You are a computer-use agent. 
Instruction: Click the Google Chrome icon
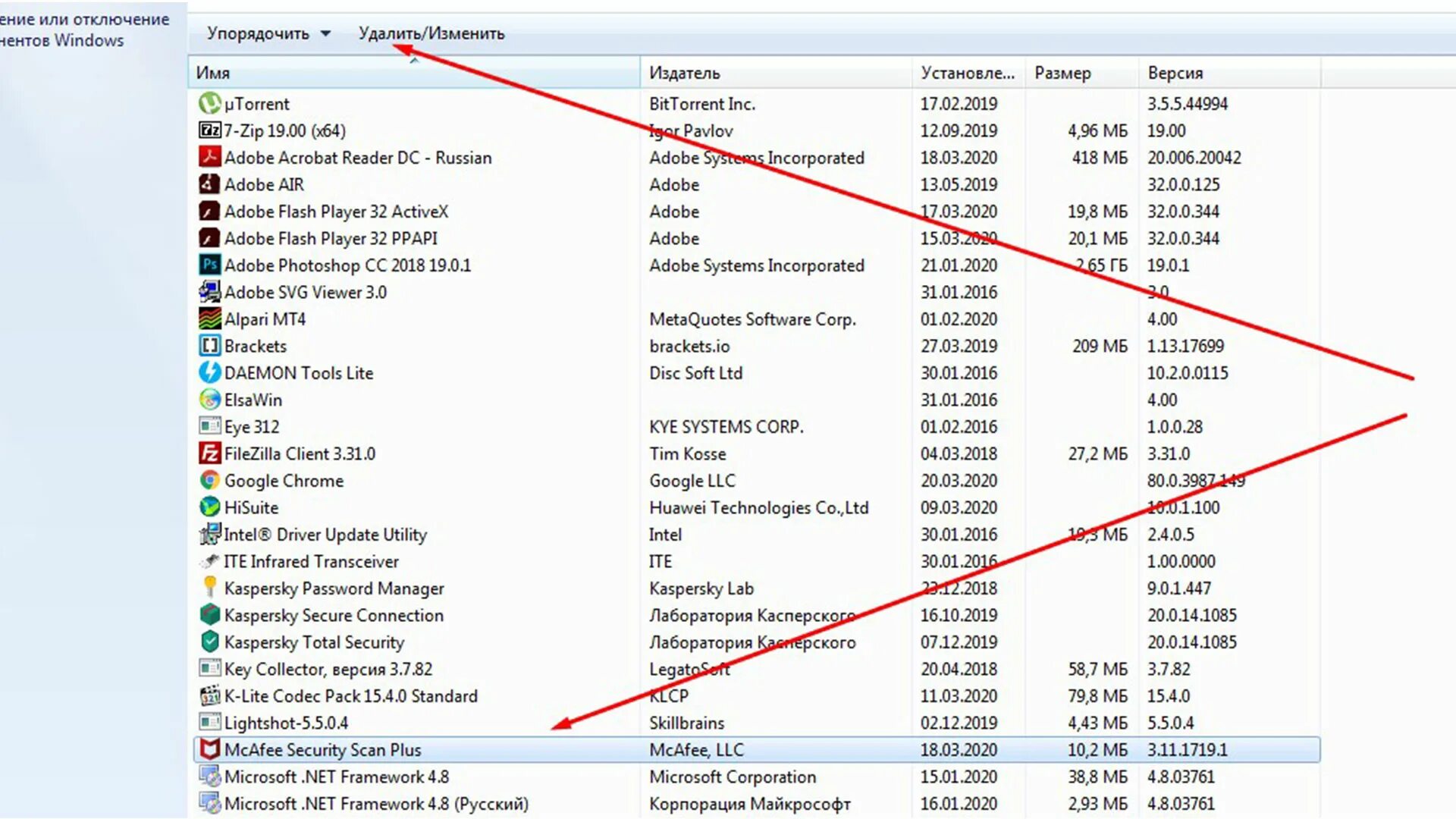209,480
